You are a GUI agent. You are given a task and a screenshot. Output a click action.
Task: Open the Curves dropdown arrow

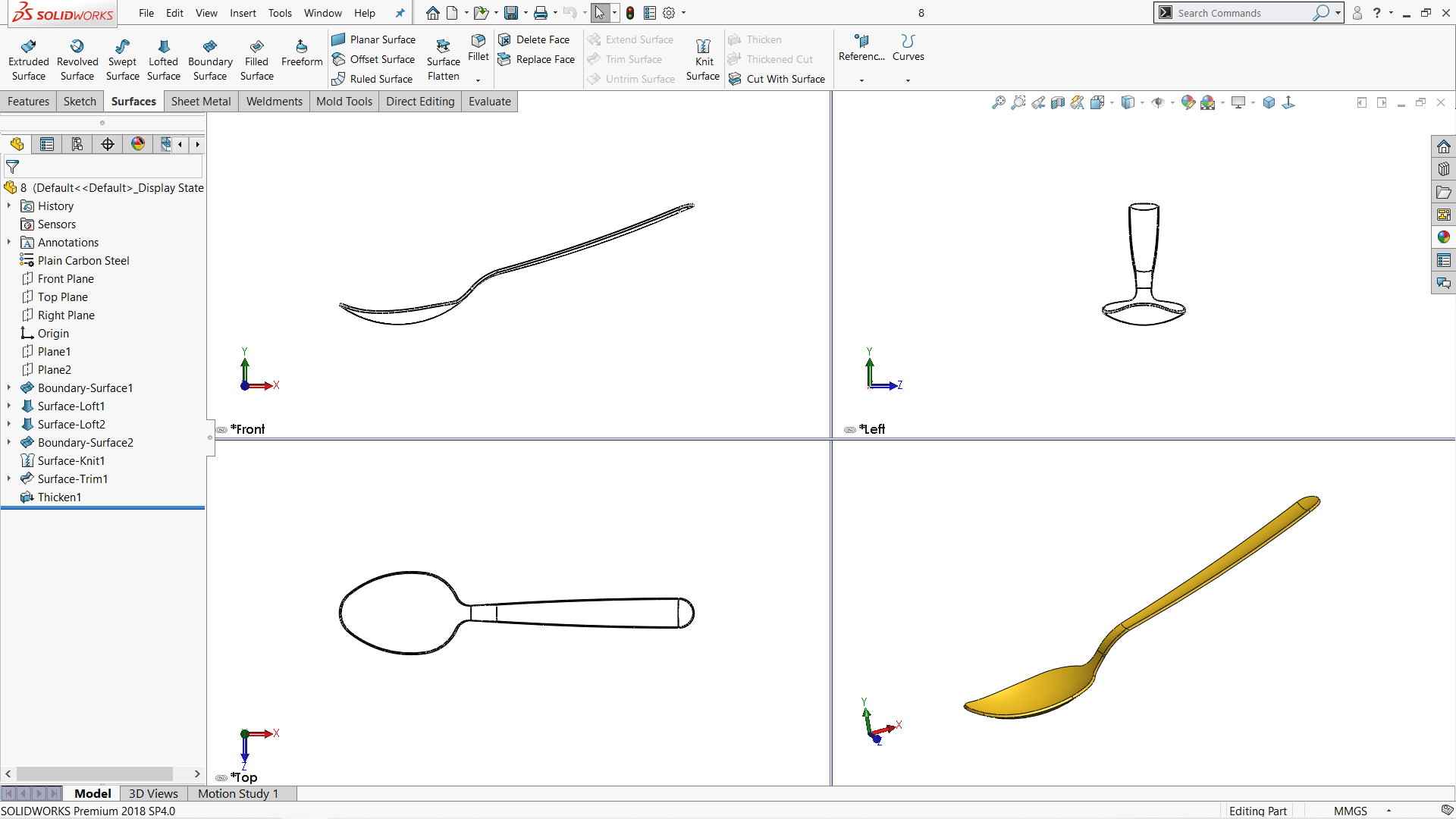[x=908, y=80]
